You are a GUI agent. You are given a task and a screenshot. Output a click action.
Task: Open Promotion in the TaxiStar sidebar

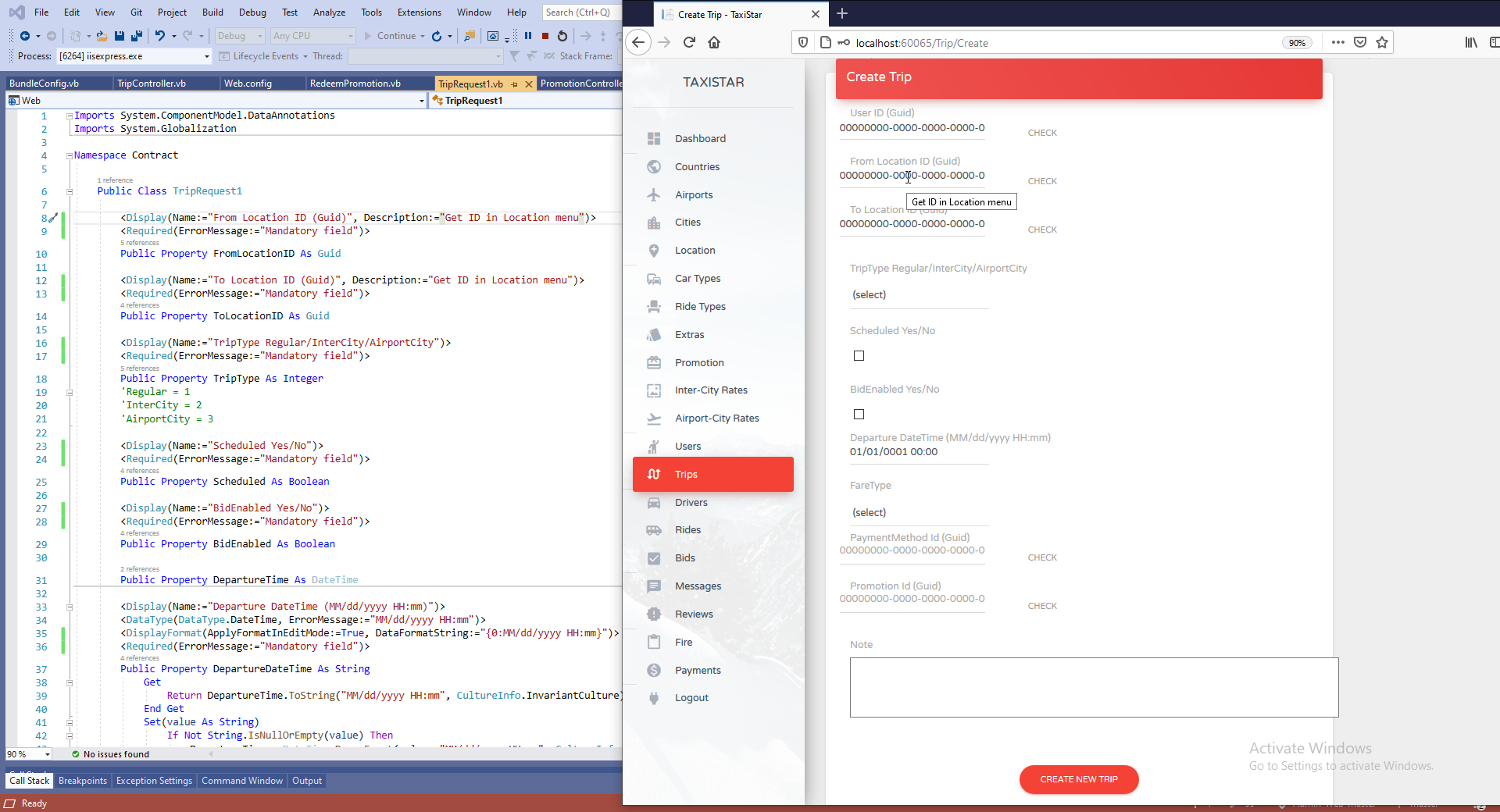coord(699,363)
